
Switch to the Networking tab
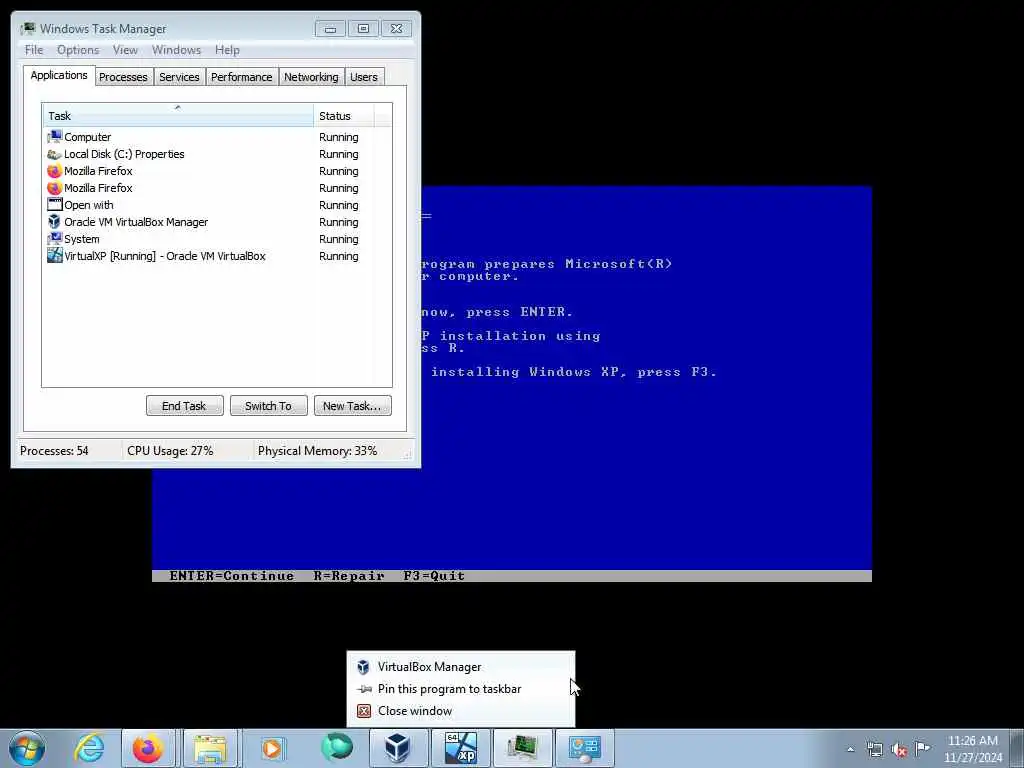311,77
